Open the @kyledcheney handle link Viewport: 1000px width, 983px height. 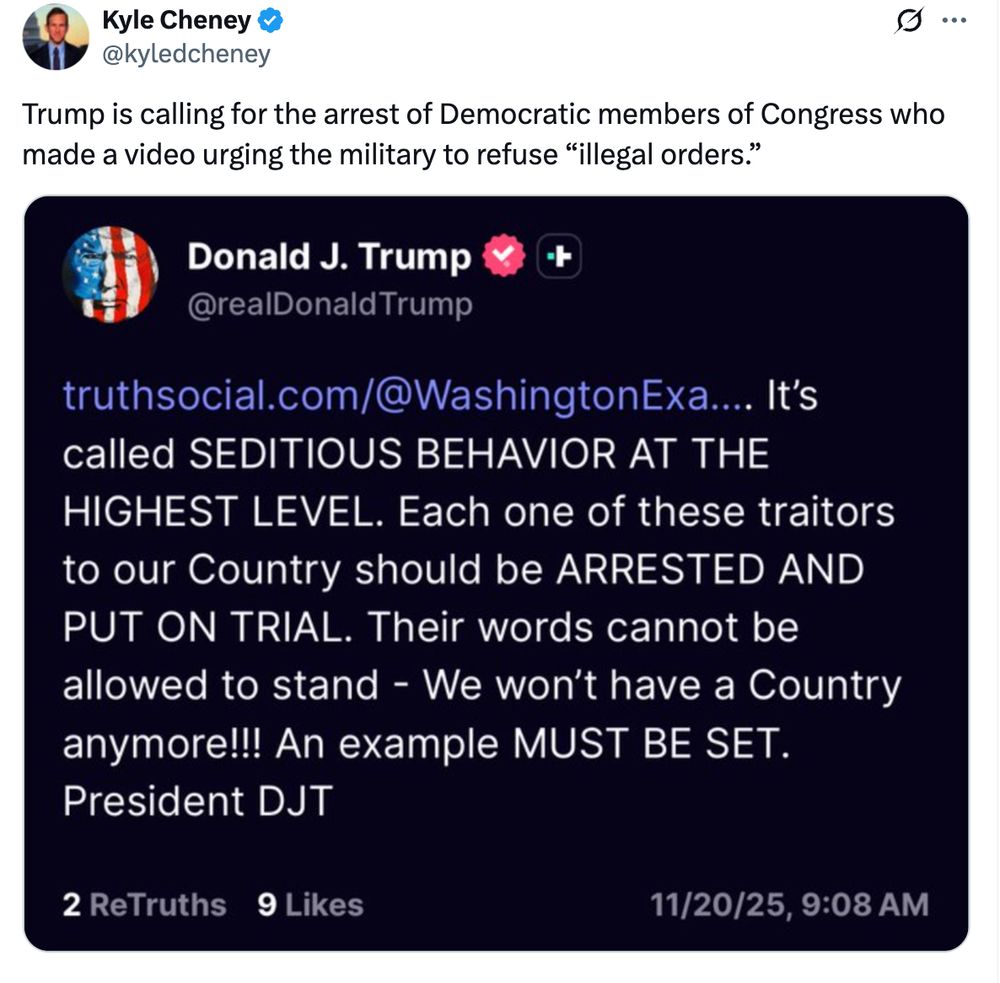(186, 54)
